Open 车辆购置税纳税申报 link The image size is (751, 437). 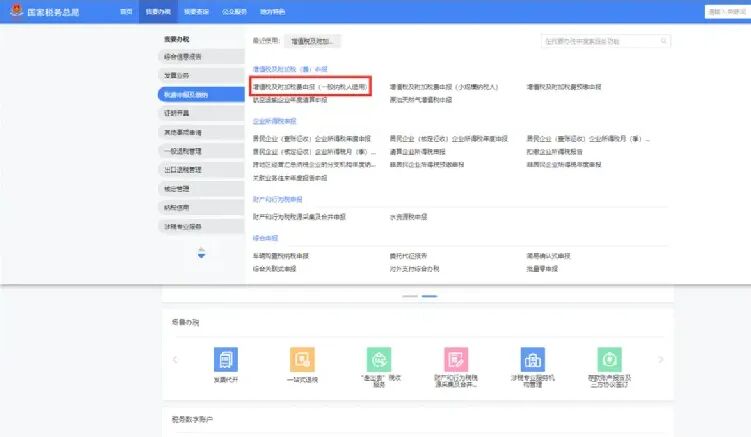point(281,256)
